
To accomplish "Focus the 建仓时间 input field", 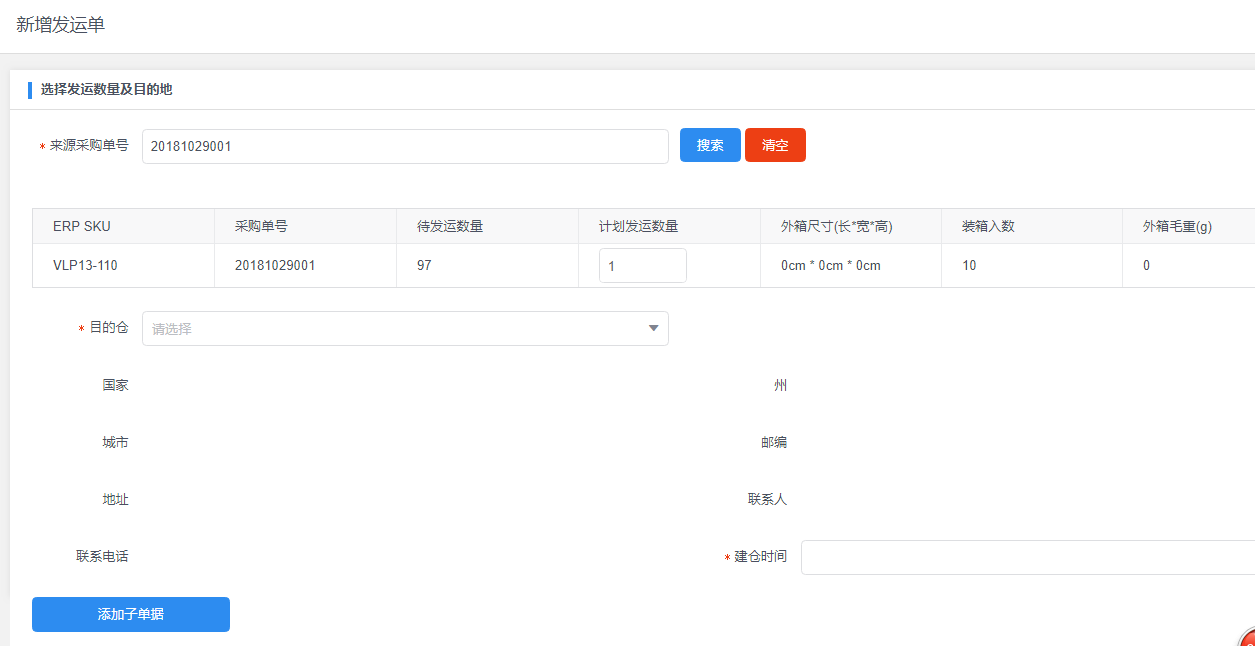I will click(1028, 557).
